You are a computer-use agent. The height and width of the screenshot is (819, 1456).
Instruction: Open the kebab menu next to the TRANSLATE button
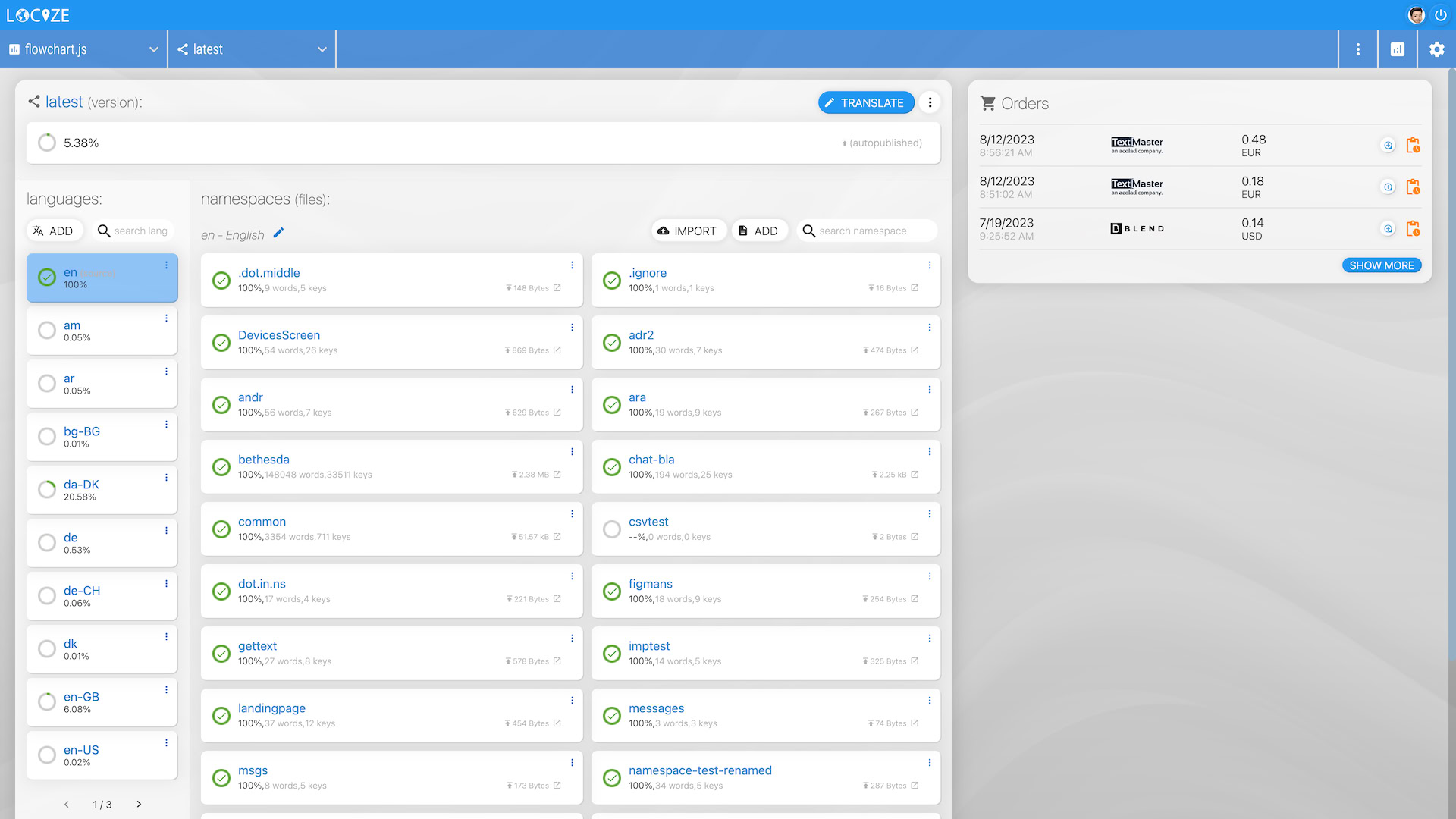930,102
